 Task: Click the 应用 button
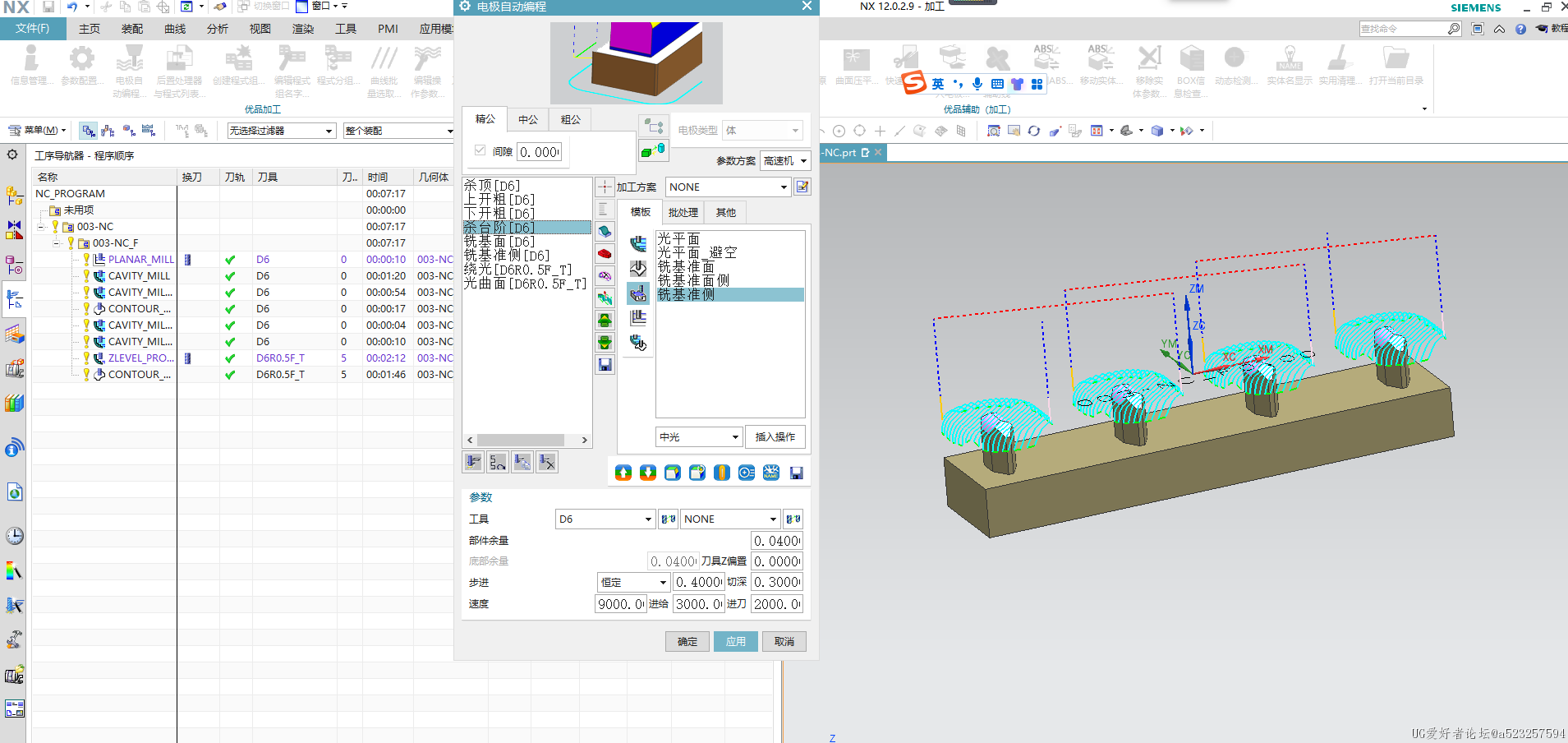coord(736,642)
